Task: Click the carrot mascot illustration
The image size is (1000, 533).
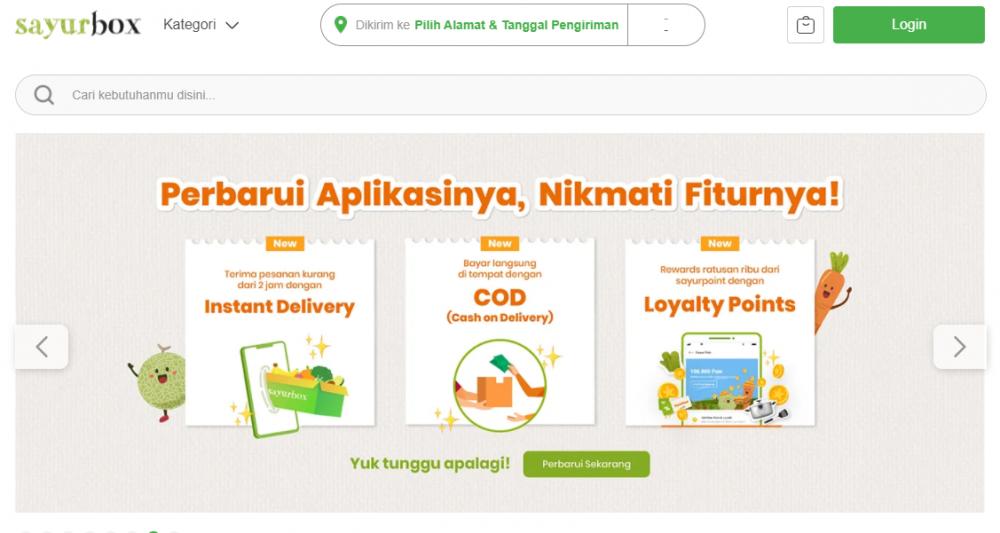Action: tap(832, 292)
